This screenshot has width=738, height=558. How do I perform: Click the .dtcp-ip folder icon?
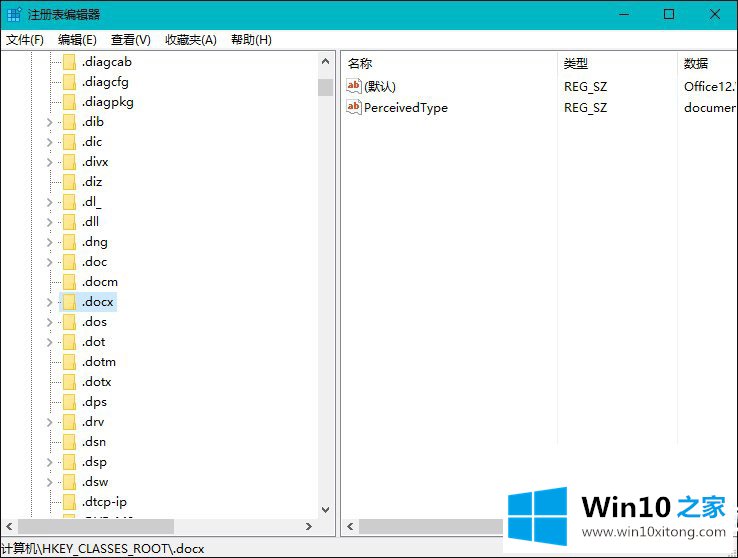69,502
